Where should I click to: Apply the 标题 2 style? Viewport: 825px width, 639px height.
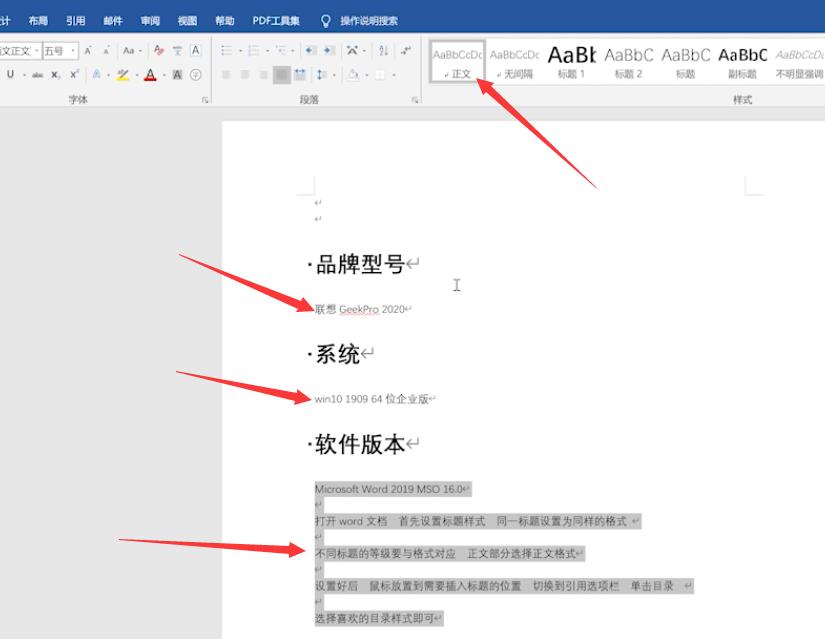coord(629,62)
